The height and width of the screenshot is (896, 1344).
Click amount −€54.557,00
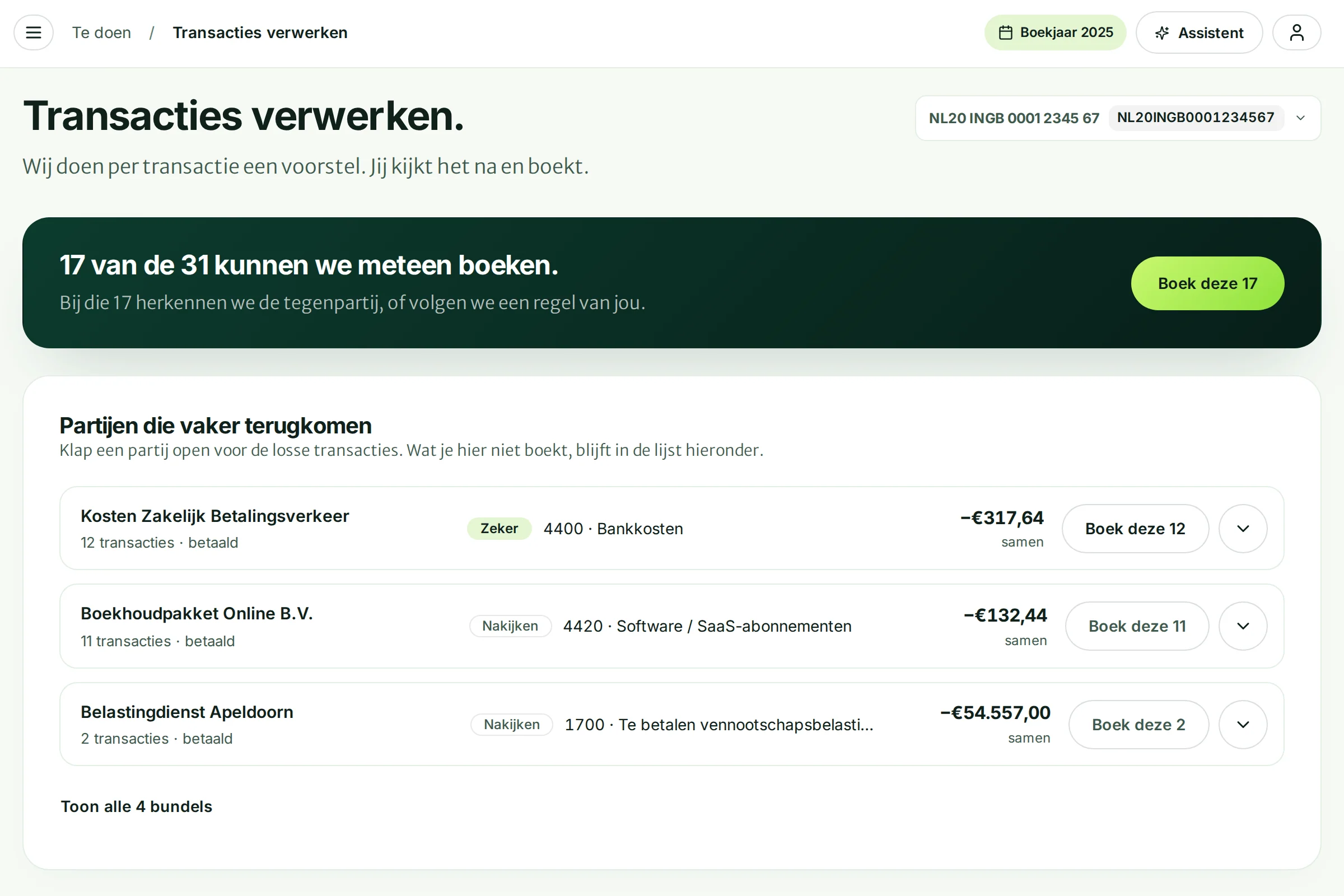pos(996,712)
